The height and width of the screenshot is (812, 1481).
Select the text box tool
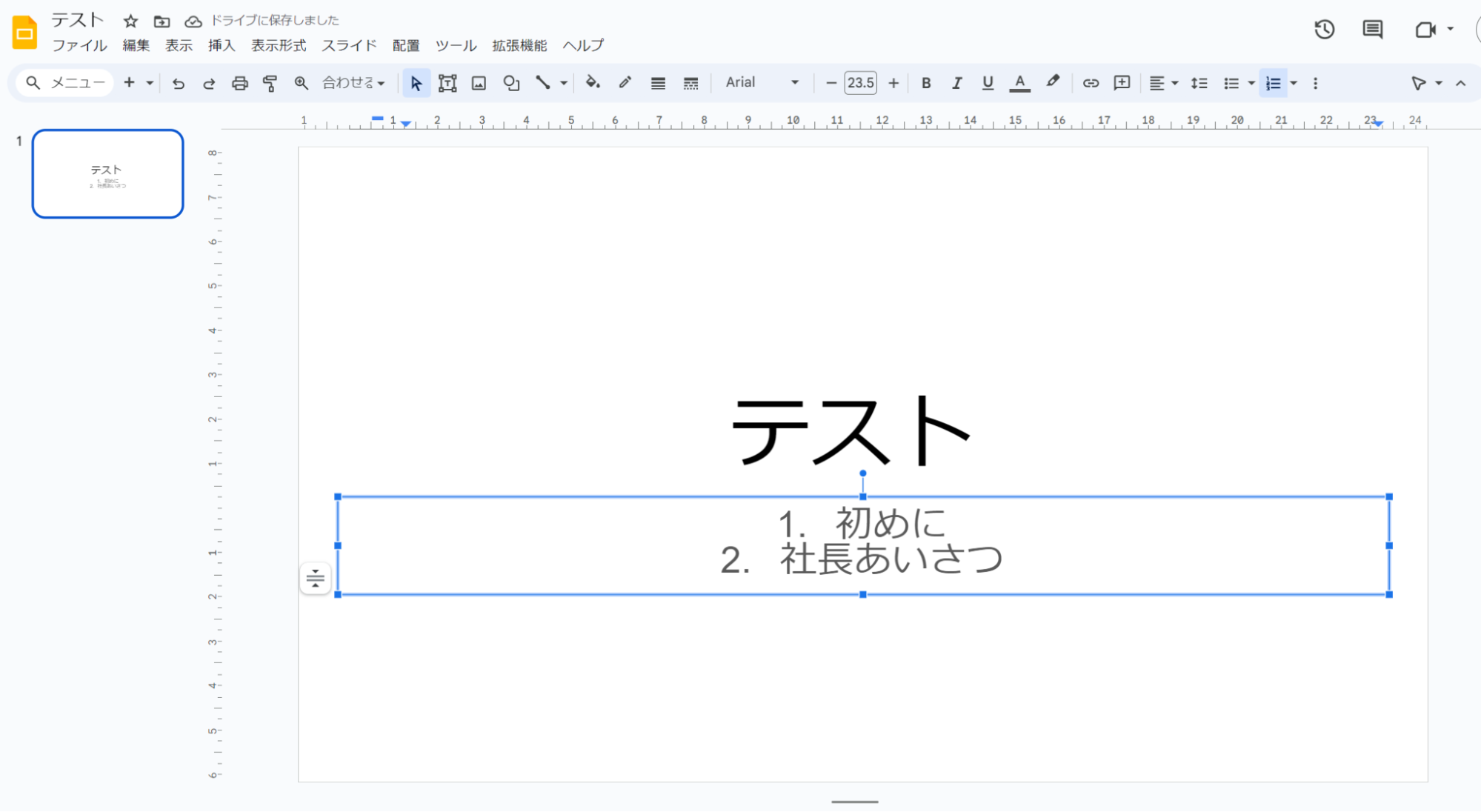click(447, 83)
